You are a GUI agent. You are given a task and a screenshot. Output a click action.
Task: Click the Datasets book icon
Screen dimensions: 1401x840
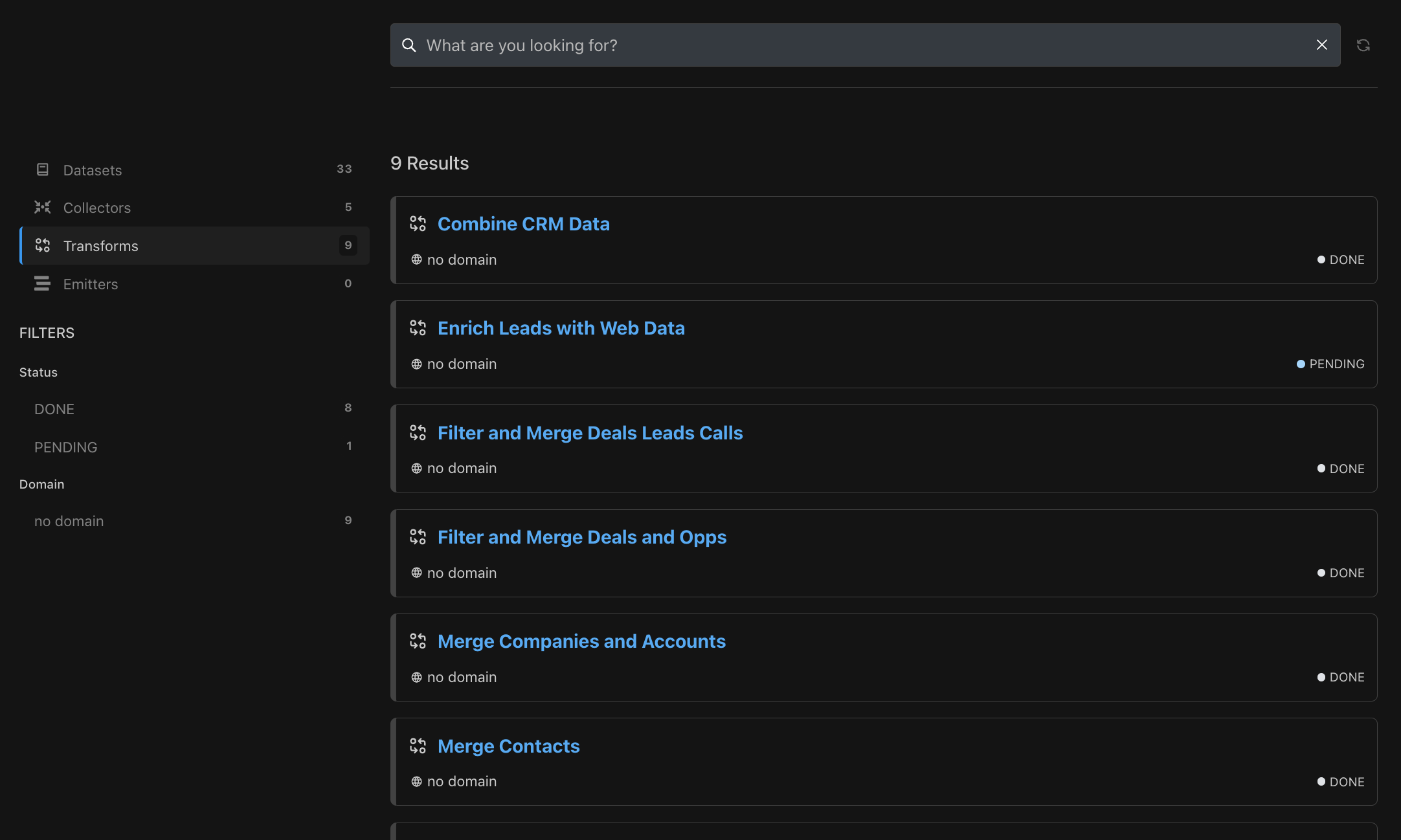pos(43,170)
